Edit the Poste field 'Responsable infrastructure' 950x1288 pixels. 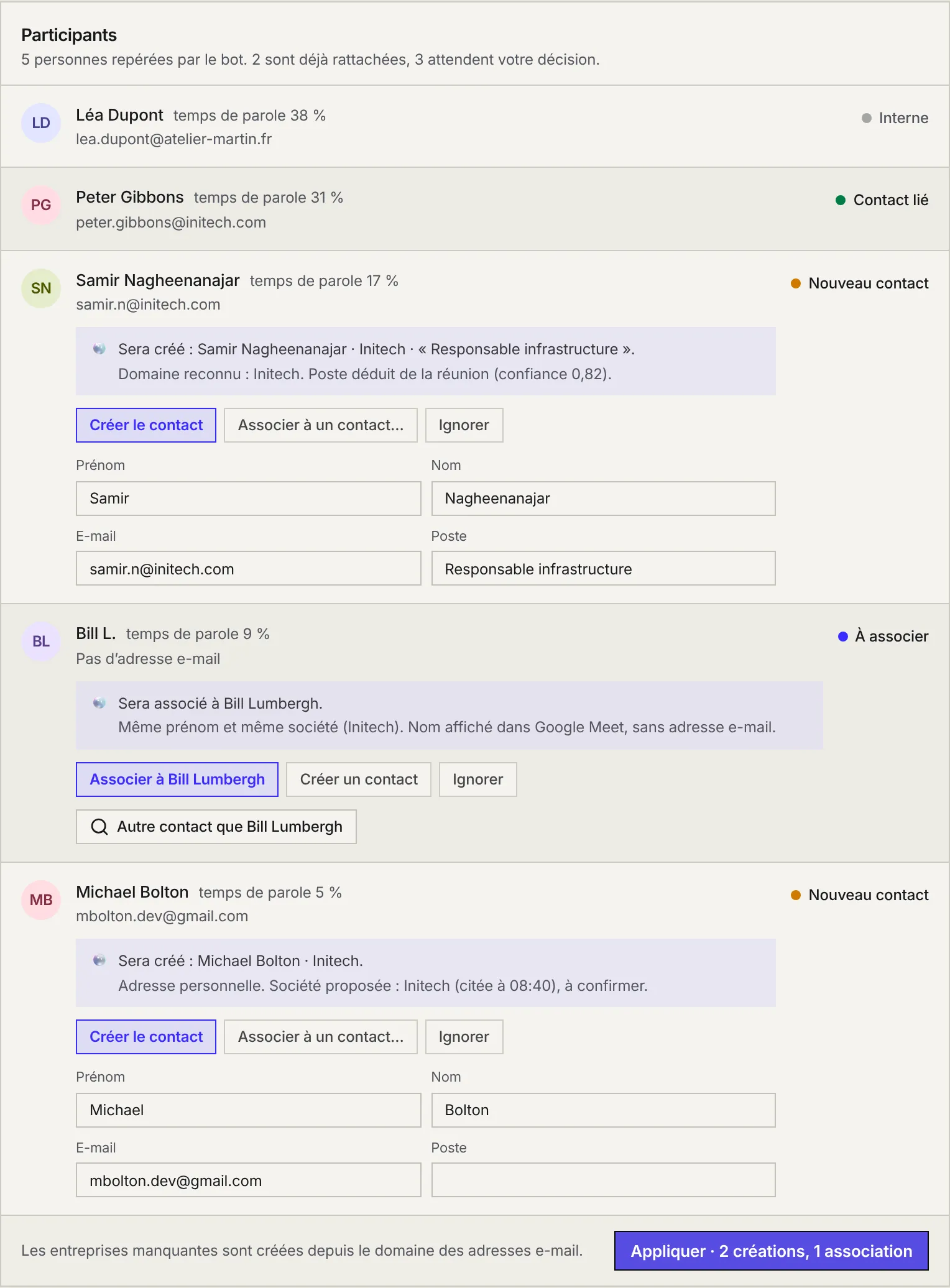(604, 568)
